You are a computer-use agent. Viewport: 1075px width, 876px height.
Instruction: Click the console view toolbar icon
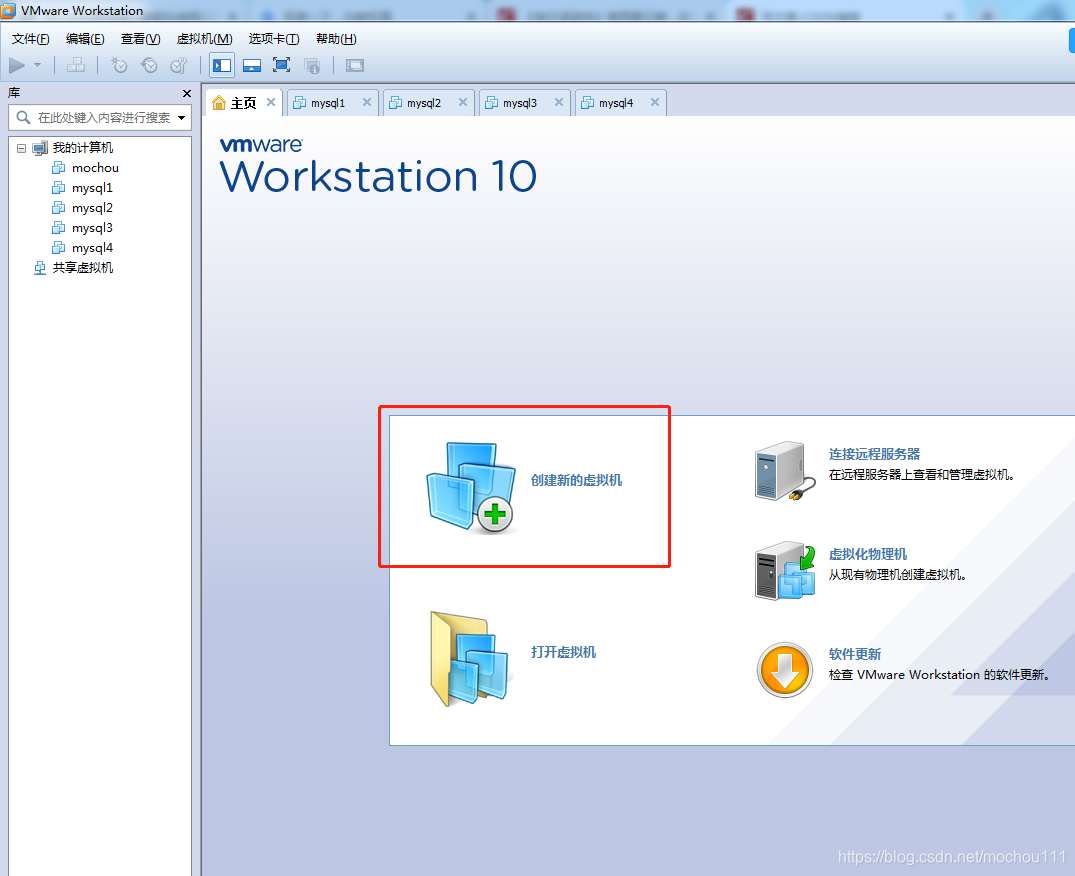[x=354, y=65]
